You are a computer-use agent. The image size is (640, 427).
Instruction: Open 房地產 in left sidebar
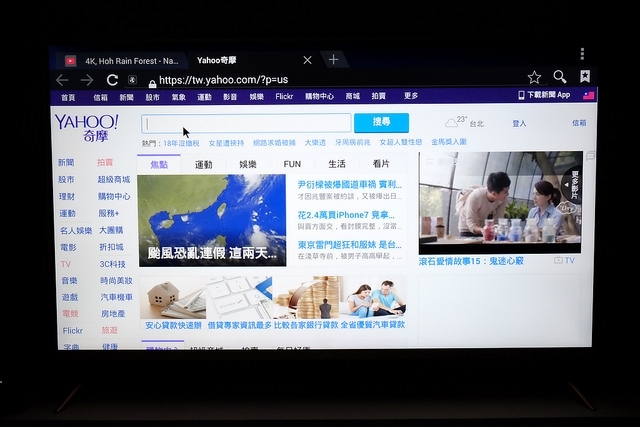(x=113, y=314)
